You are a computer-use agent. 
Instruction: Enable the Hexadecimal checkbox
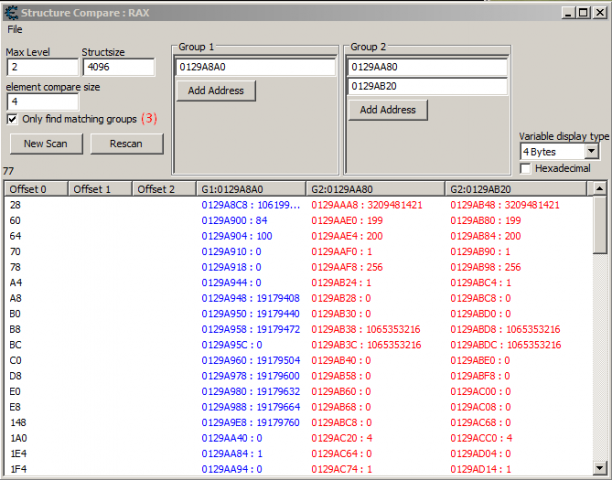tap(526, 168)
